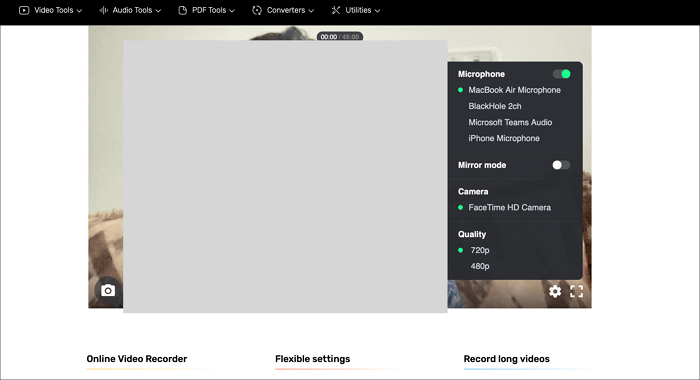Set quality to 480p
700x380 pixels.
[479, 267]
